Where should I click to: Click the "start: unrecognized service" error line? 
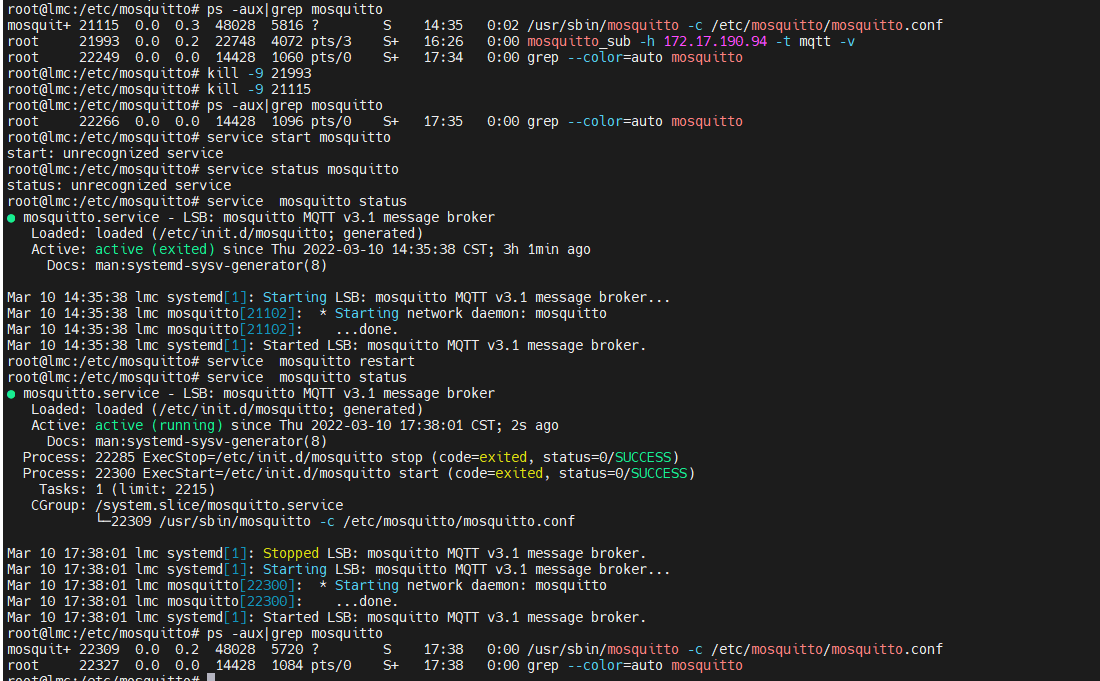pyautogui.click(x=115, y=153)
